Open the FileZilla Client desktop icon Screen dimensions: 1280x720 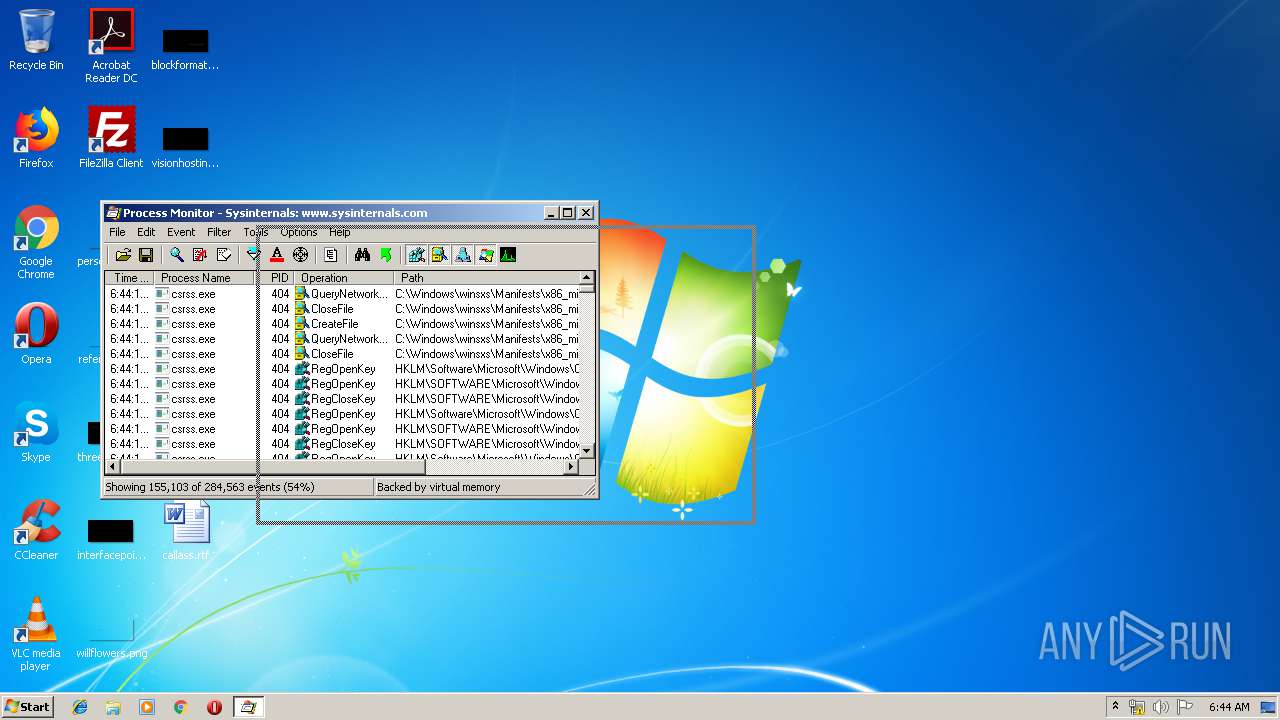point(111,138)
